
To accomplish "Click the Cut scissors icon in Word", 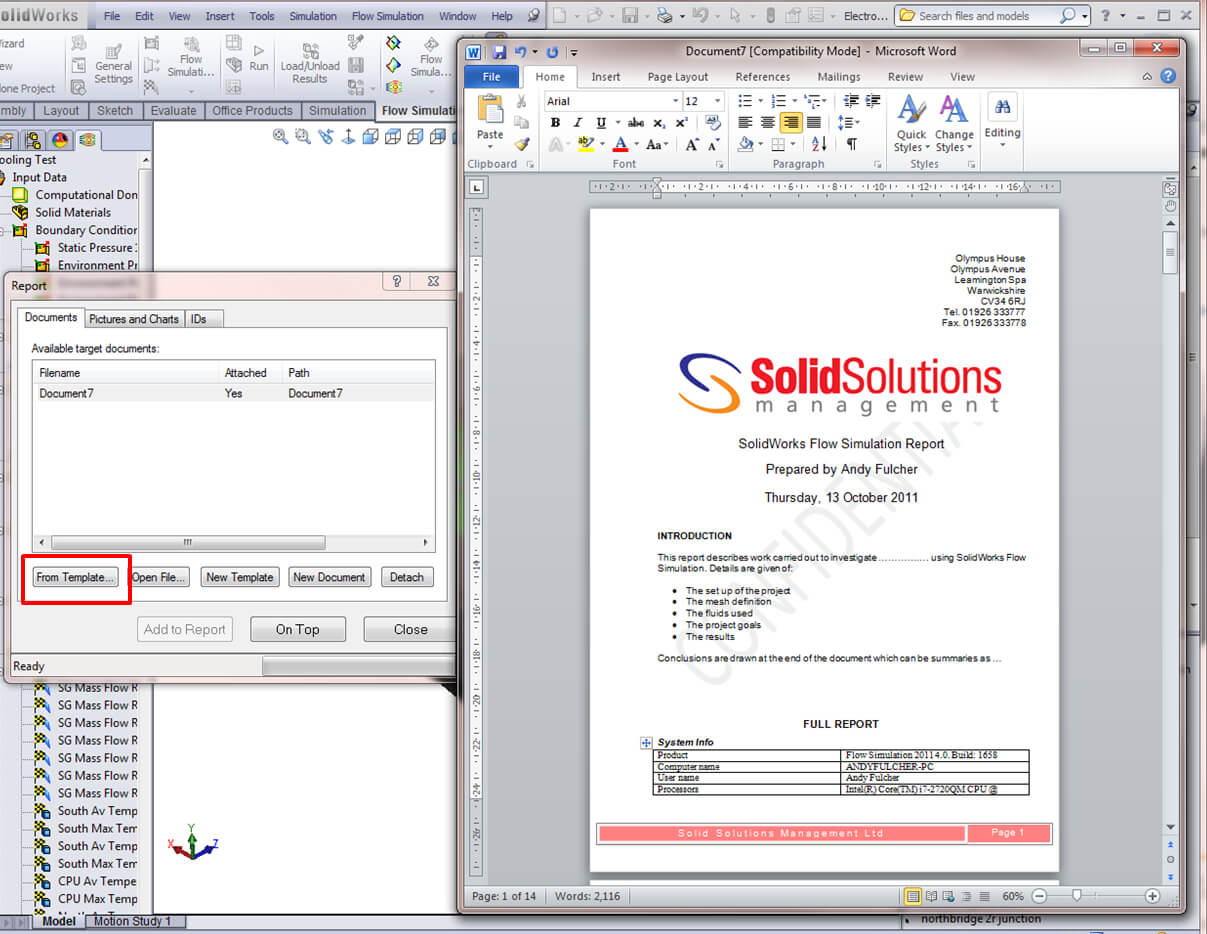I will (521, 101).
